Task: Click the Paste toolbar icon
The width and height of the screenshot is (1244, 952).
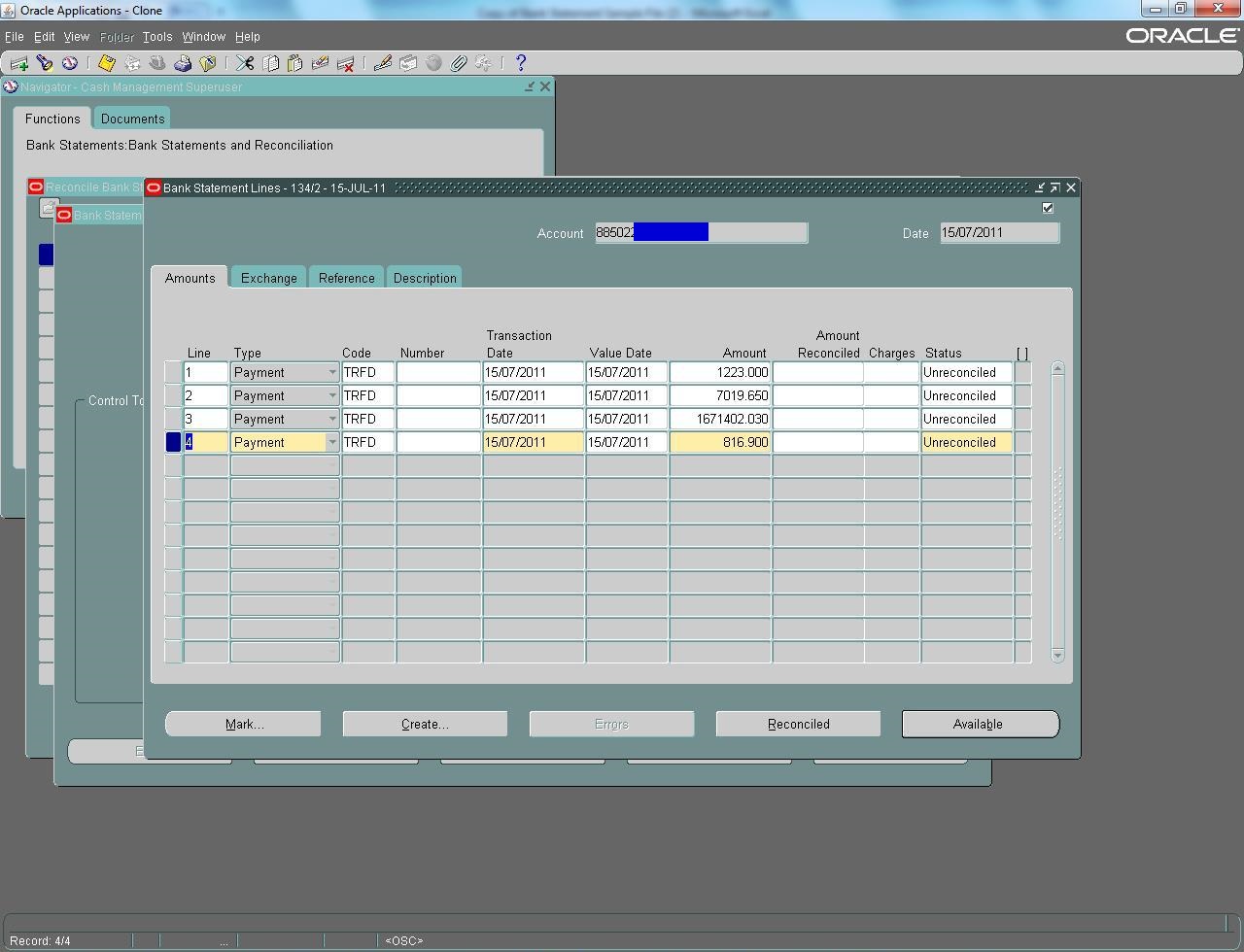Action: pos(295,63)
